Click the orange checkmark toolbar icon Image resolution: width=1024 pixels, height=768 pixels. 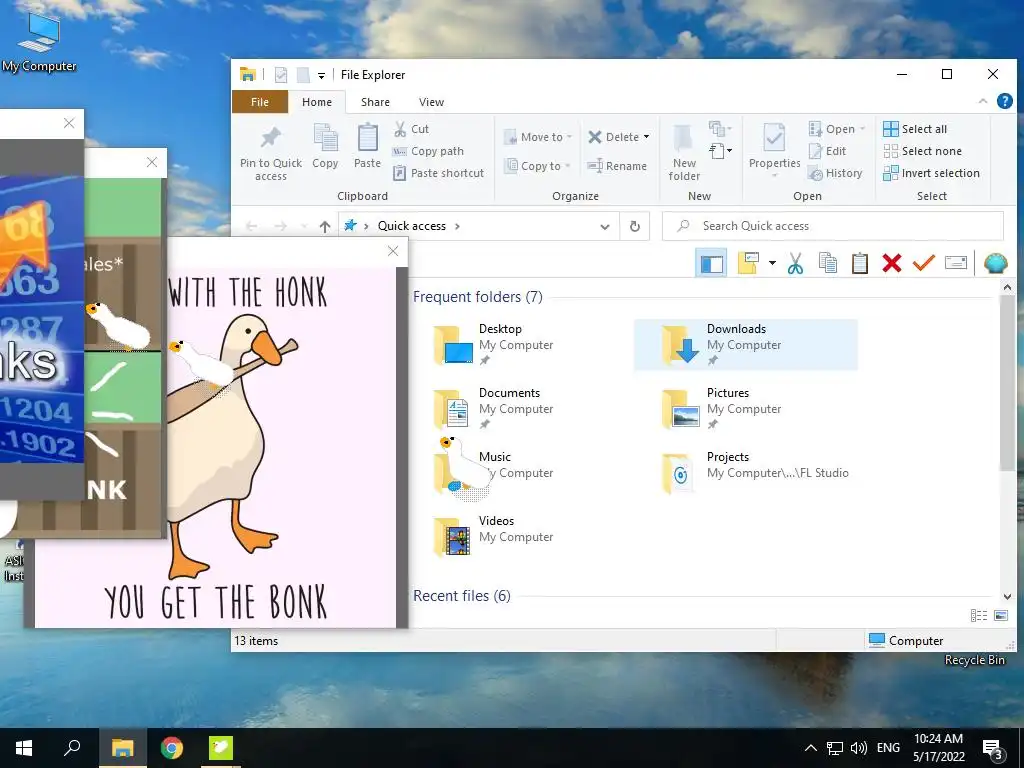coord(923,263)
